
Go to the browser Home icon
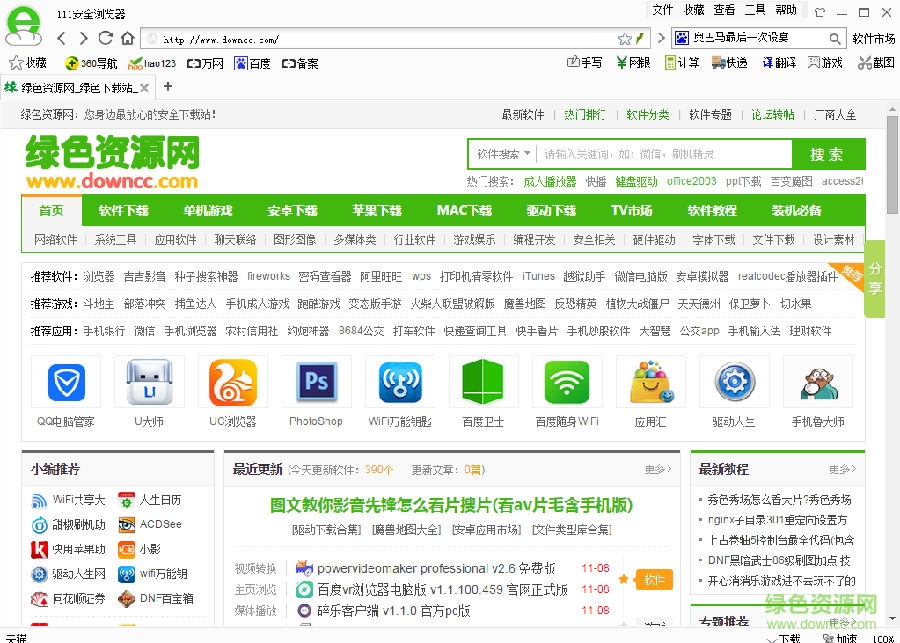pos(127,39)
